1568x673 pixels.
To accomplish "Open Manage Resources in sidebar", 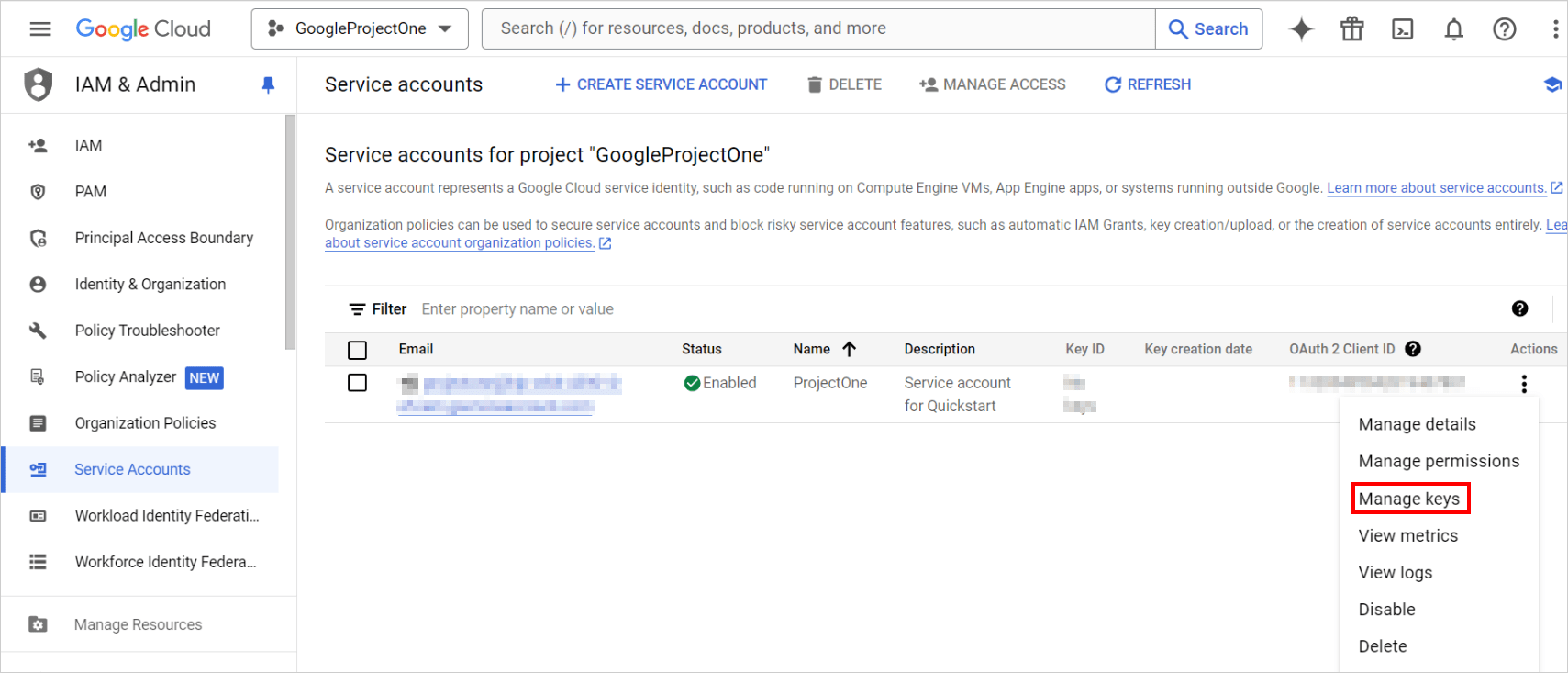I will pos(139,624).
